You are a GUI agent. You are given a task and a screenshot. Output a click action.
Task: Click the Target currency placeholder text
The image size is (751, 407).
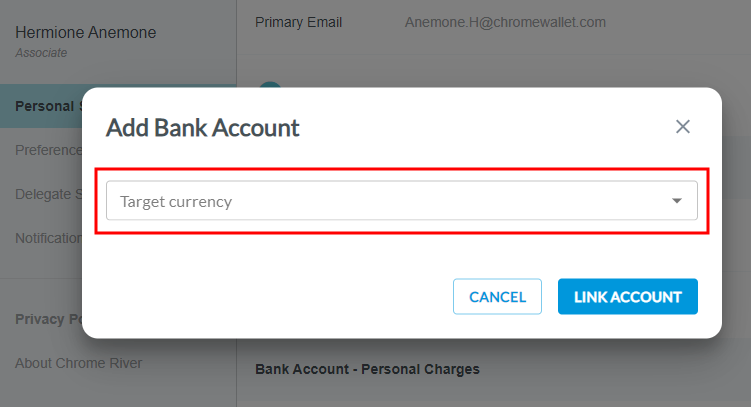[x=176, y=201]
